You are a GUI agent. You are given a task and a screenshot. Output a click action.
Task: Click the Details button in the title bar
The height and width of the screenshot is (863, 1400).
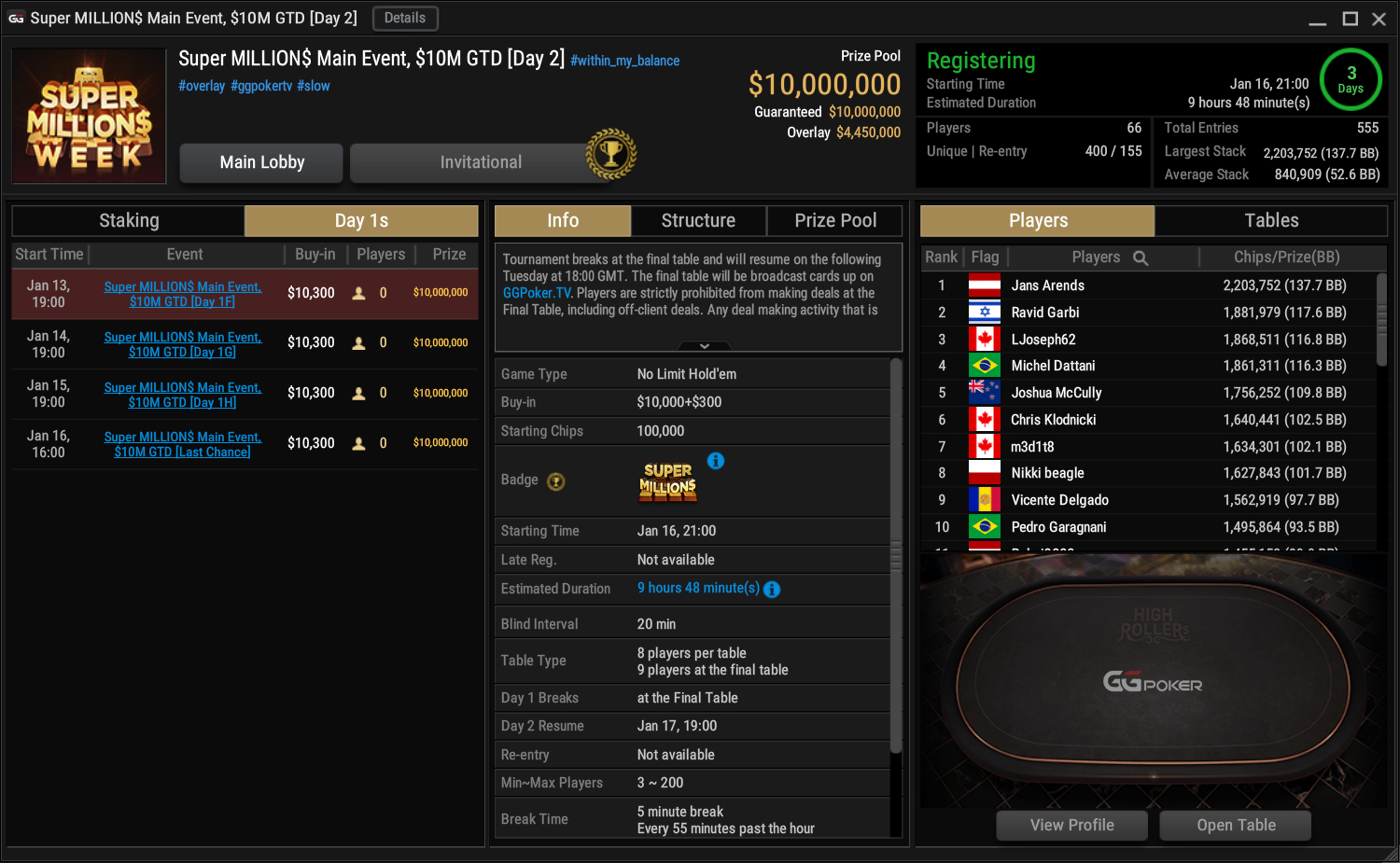click(x=405, y=18)
